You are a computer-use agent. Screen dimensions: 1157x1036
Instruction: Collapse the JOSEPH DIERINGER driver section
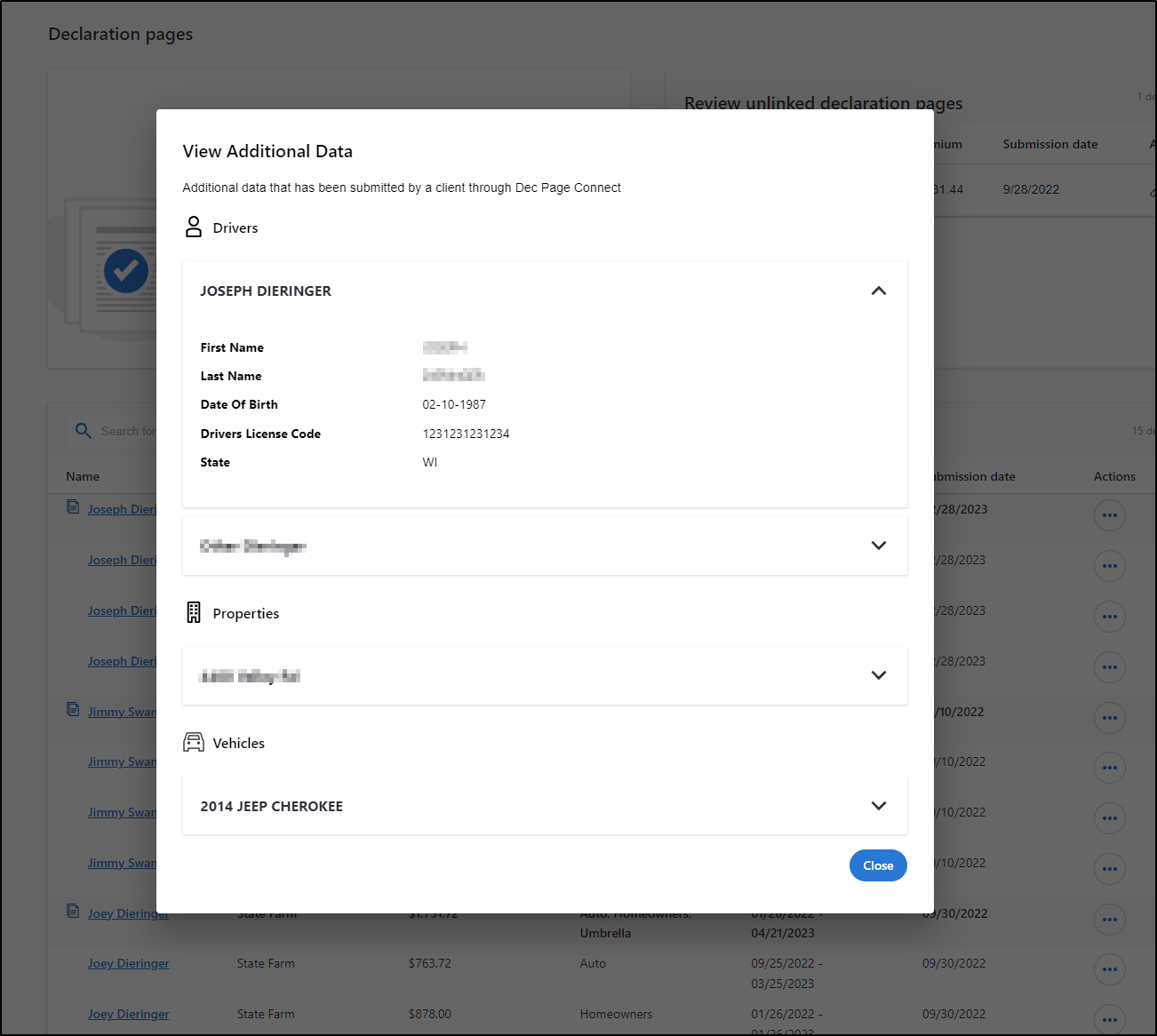tap(878, 291)
